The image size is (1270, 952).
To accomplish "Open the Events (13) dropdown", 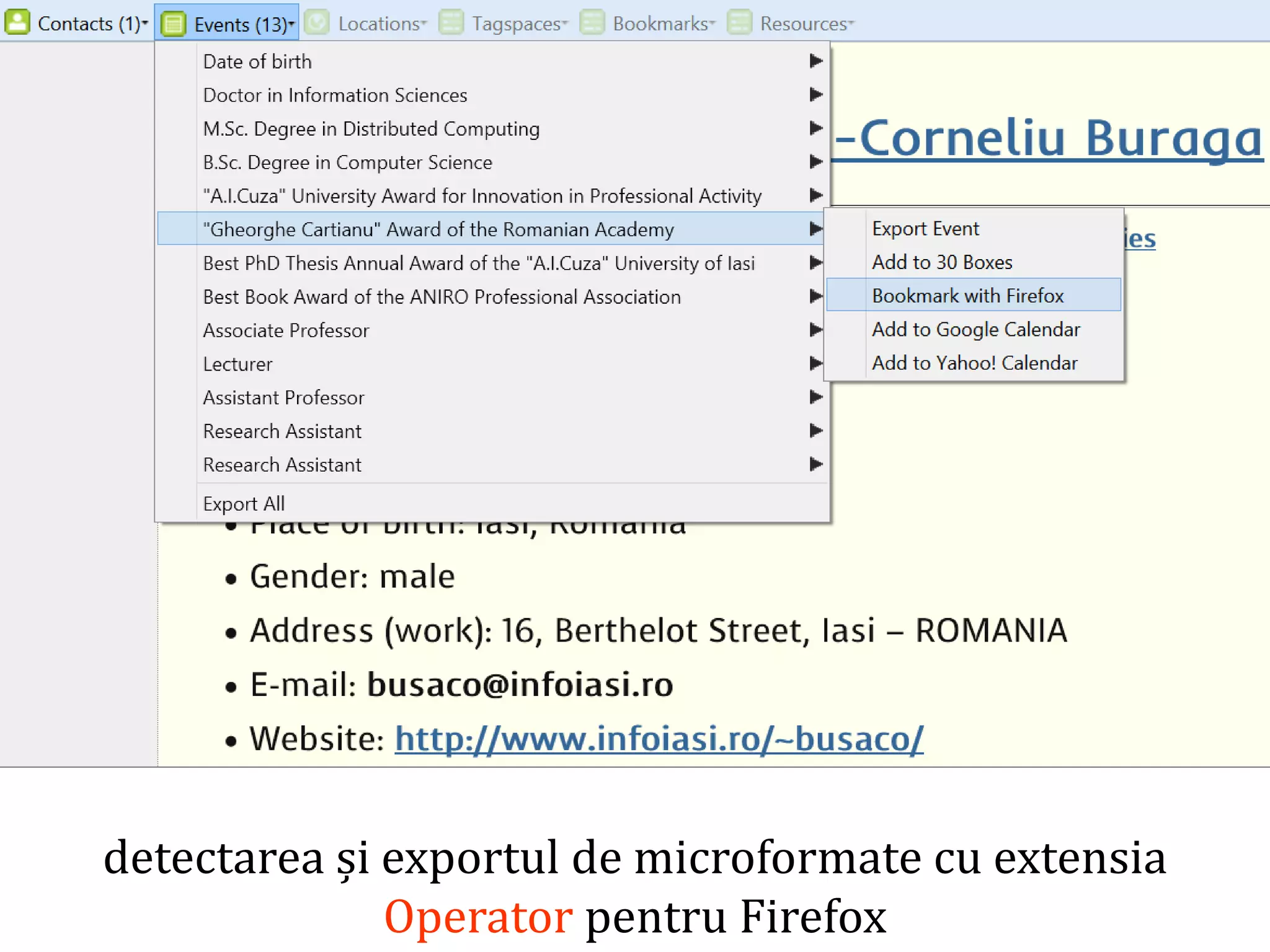I will tap(227, 23).
